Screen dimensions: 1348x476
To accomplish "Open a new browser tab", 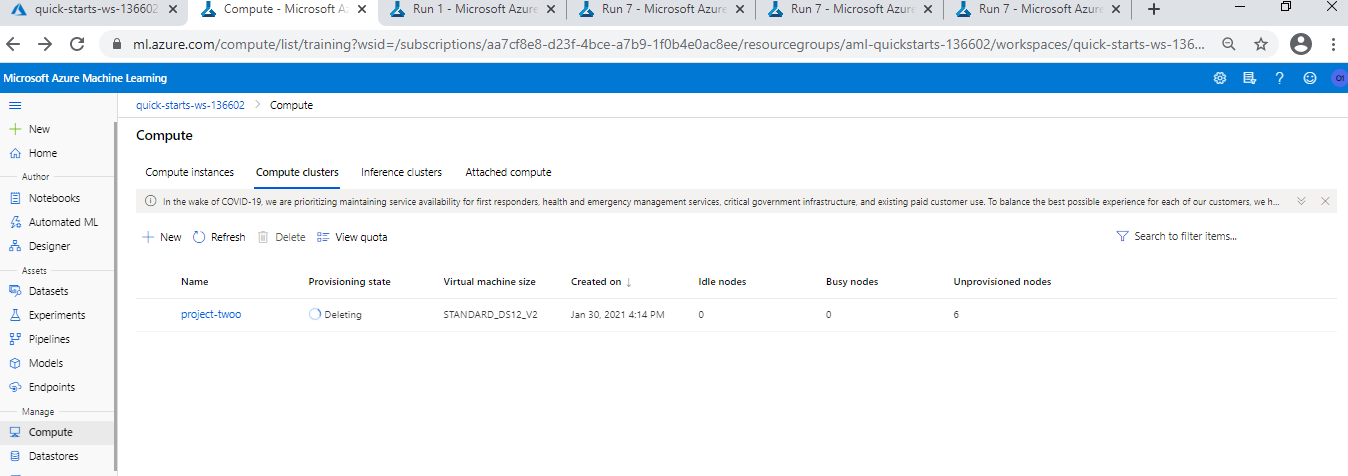I will pyautogui.click(x=1154, y=9).
